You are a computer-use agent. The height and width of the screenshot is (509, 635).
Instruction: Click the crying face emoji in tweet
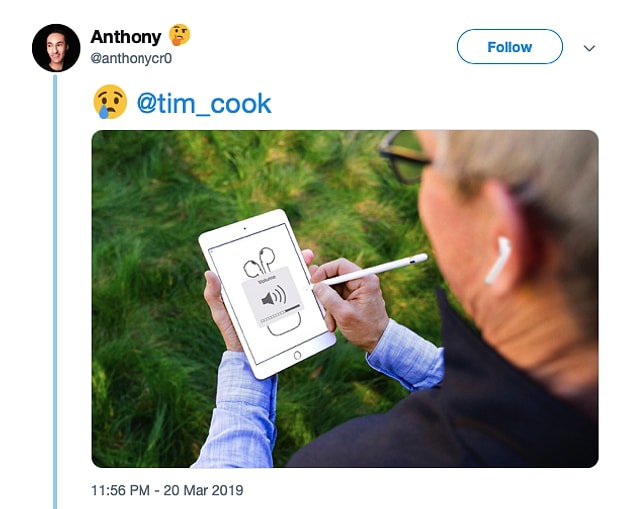click(x=110, y=102)
